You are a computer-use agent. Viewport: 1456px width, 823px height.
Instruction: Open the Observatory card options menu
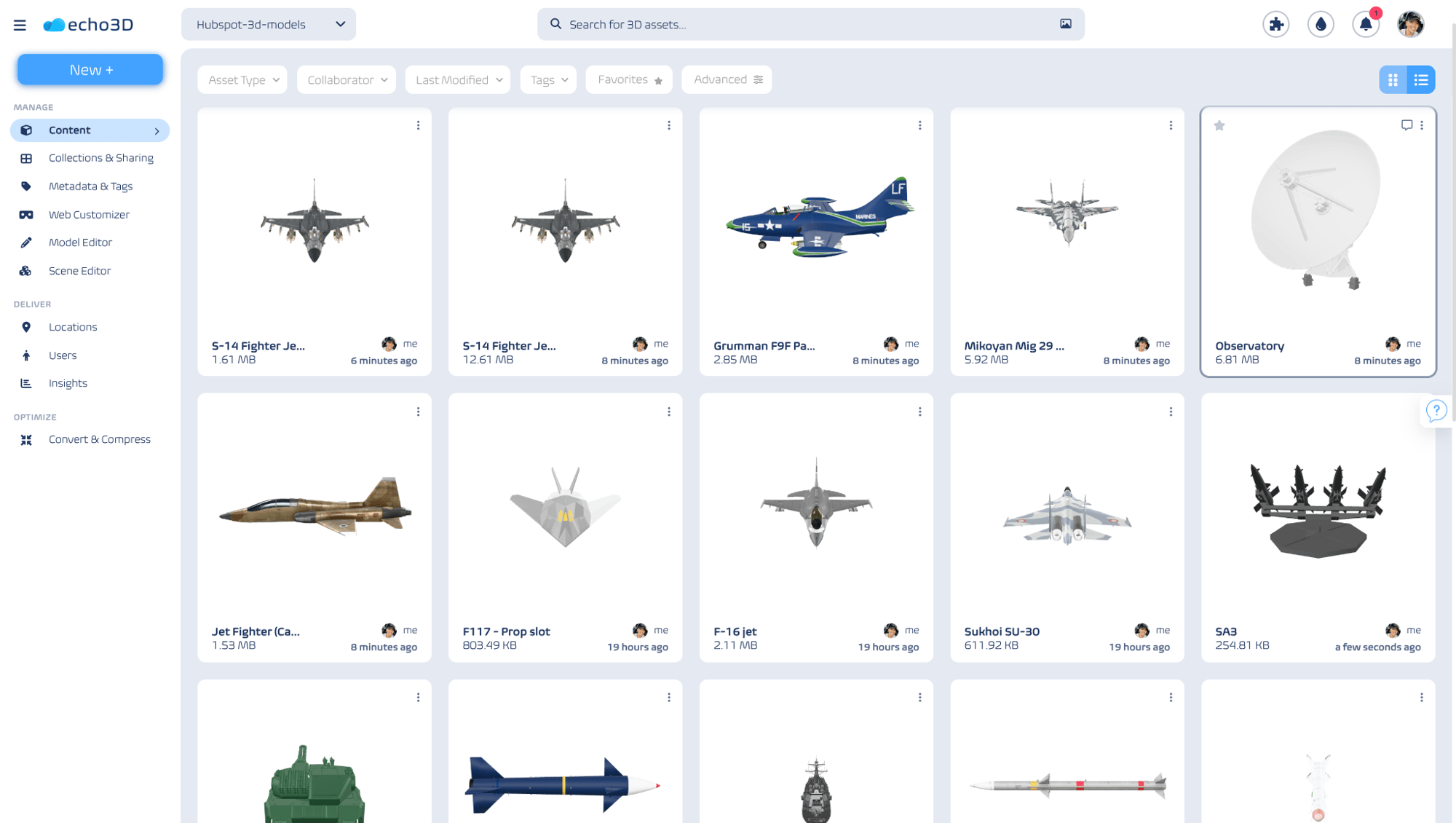coord(1422,125)
